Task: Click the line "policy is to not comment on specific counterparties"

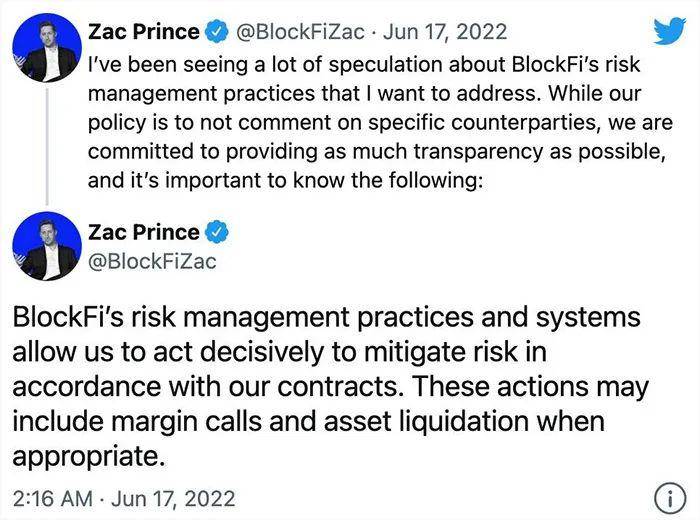Action: click(x=380, y=123)
